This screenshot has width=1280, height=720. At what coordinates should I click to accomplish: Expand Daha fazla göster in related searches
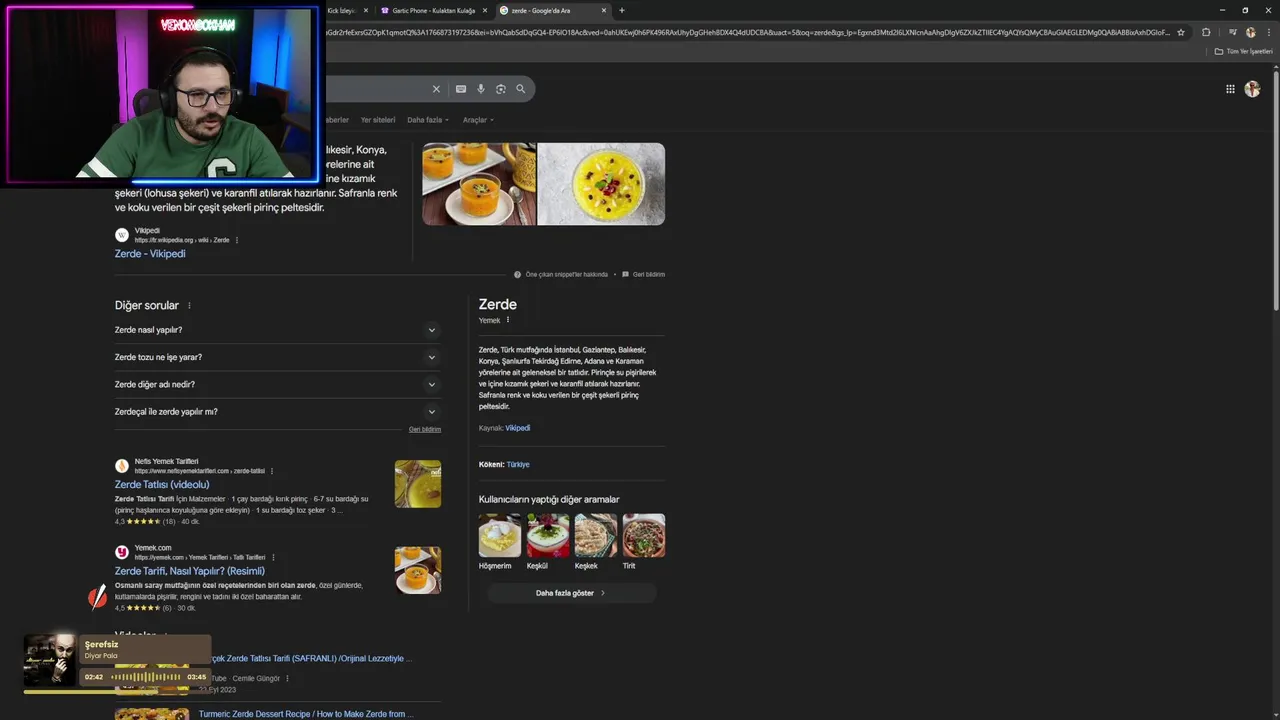pyautogui.click(x=571, y=593)
